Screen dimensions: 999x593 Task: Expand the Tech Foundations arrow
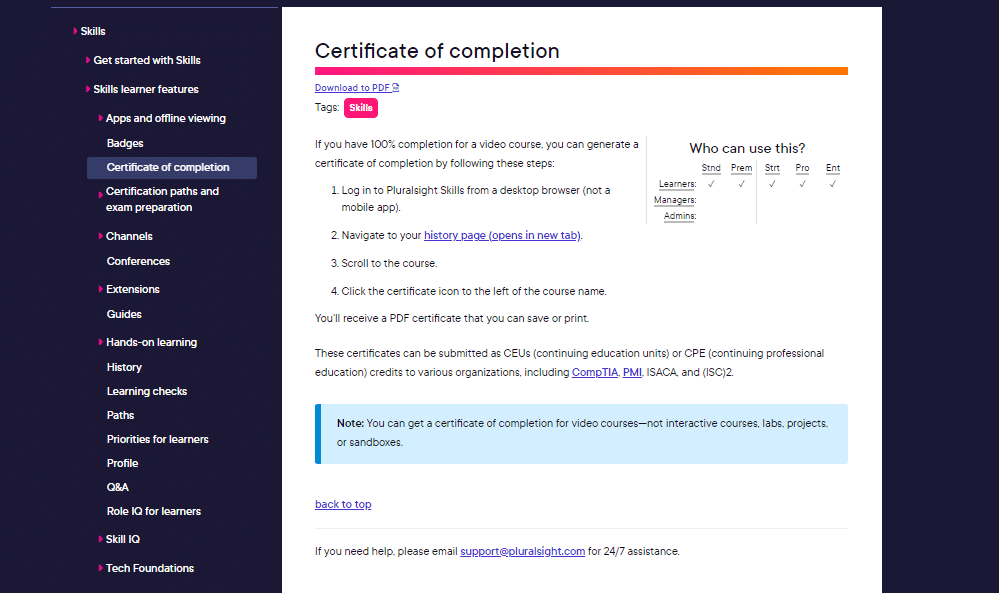(101, 568)
